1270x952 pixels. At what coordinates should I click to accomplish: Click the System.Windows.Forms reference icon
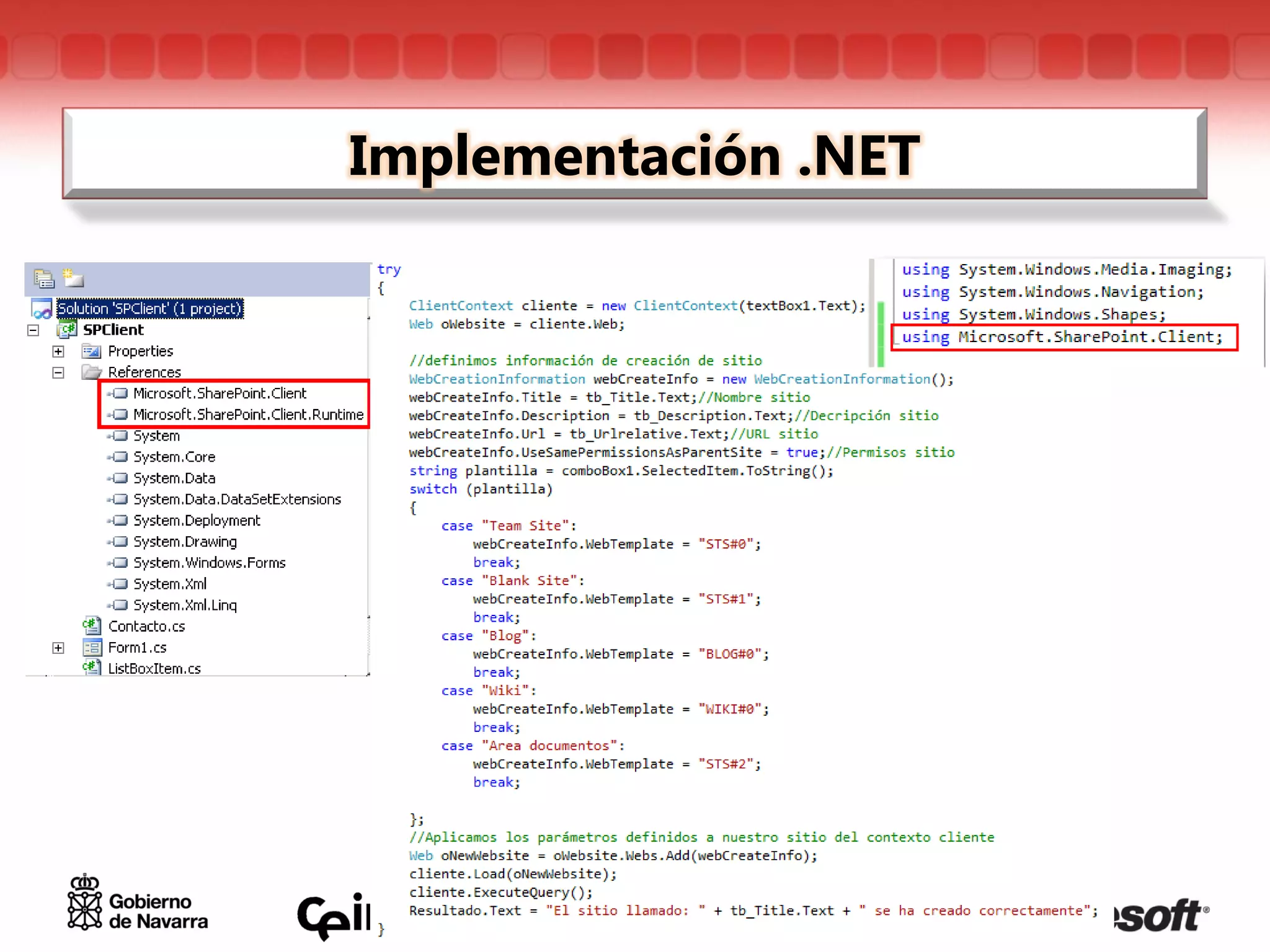pyautogui.click(x=118, y=563)
